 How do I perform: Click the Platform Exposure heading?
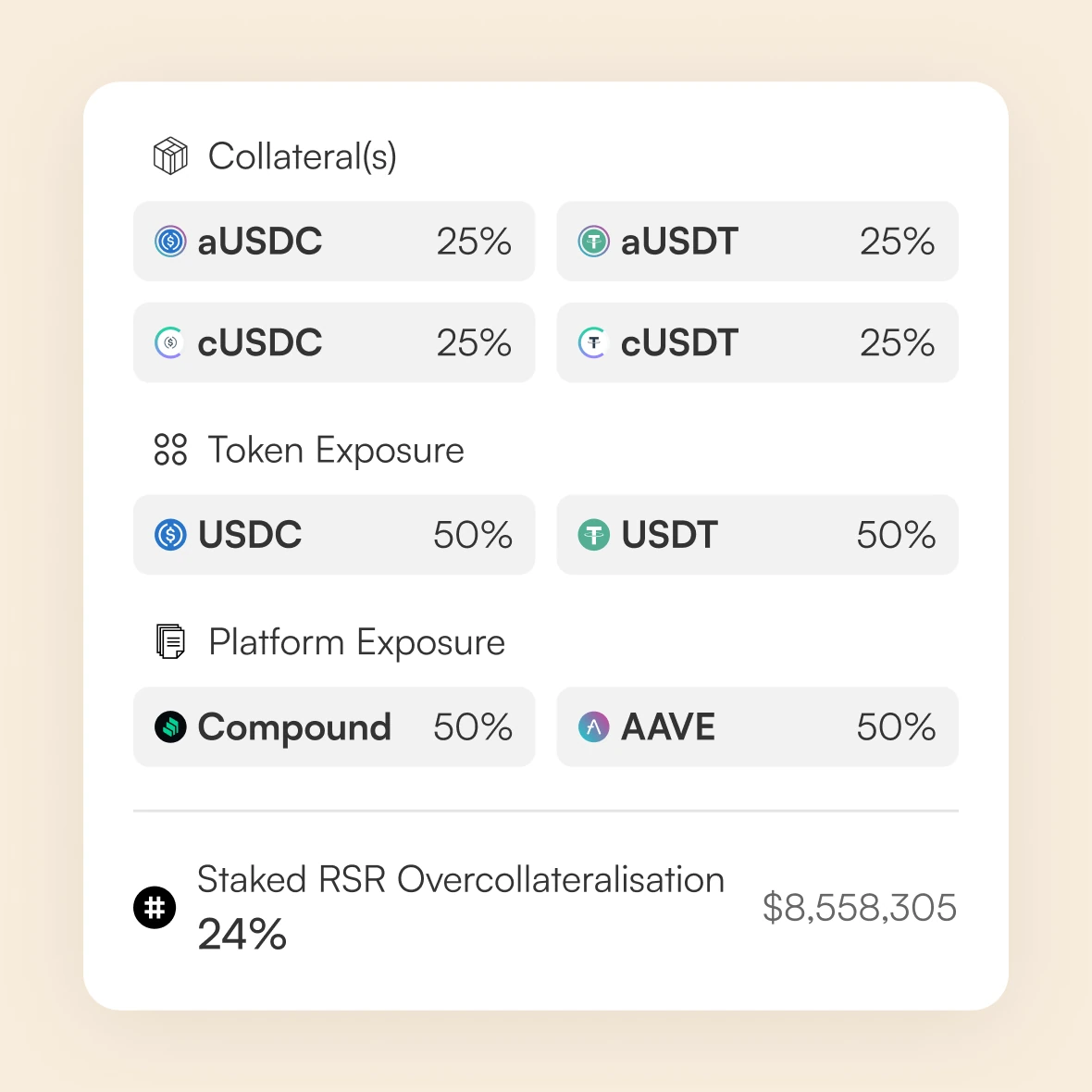356,642
